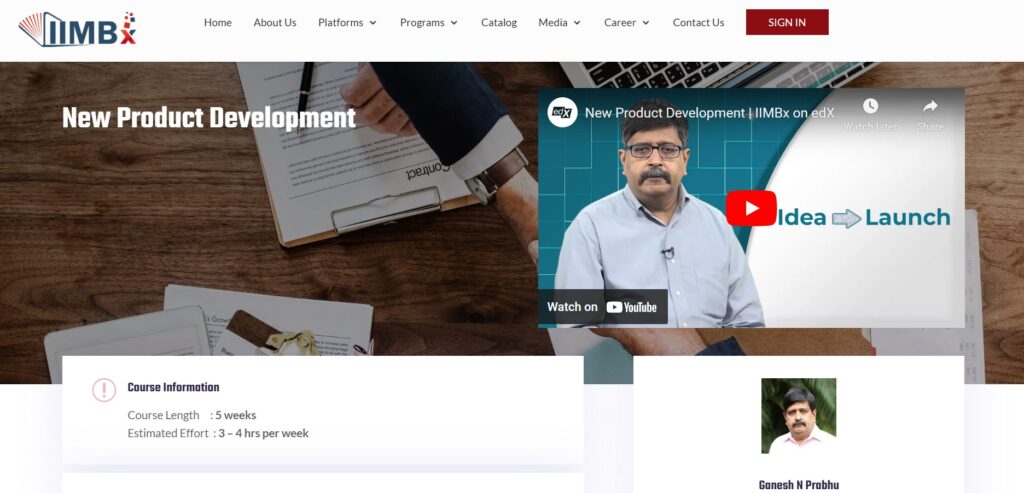Open the video title link

[x=707, y=113]
